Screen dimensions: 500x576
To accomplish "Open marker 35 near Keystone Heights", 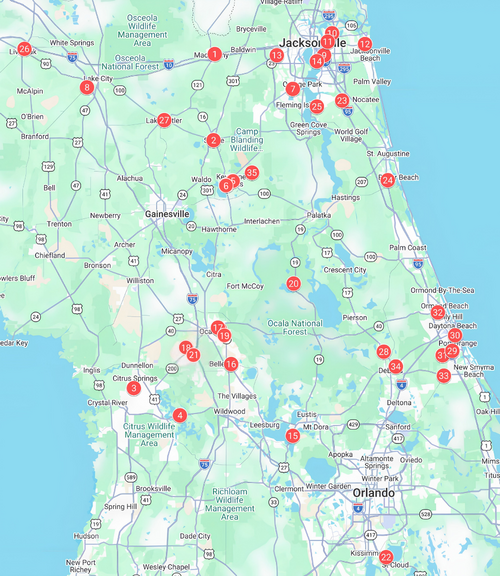I will [252, 172].
